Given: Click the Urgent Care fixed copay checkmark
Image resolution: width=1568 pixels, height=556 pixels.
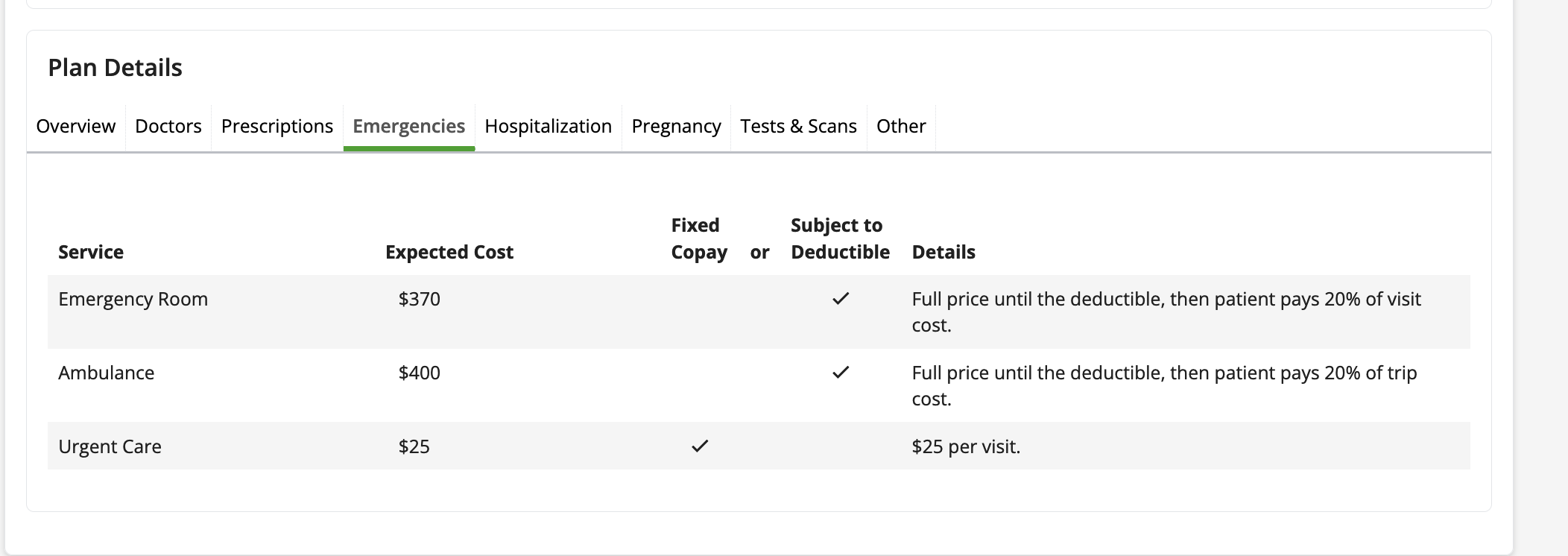Looking at the screenshot, I should click(699, 446).
